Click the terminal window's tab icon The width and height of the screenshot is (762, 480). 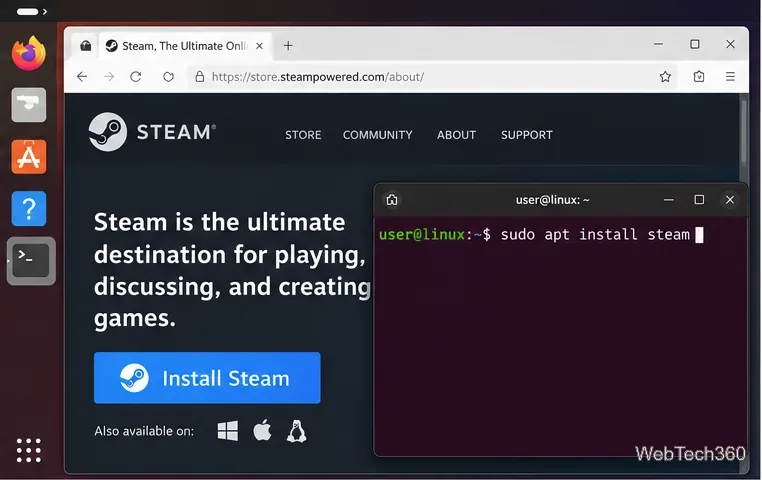392,200
